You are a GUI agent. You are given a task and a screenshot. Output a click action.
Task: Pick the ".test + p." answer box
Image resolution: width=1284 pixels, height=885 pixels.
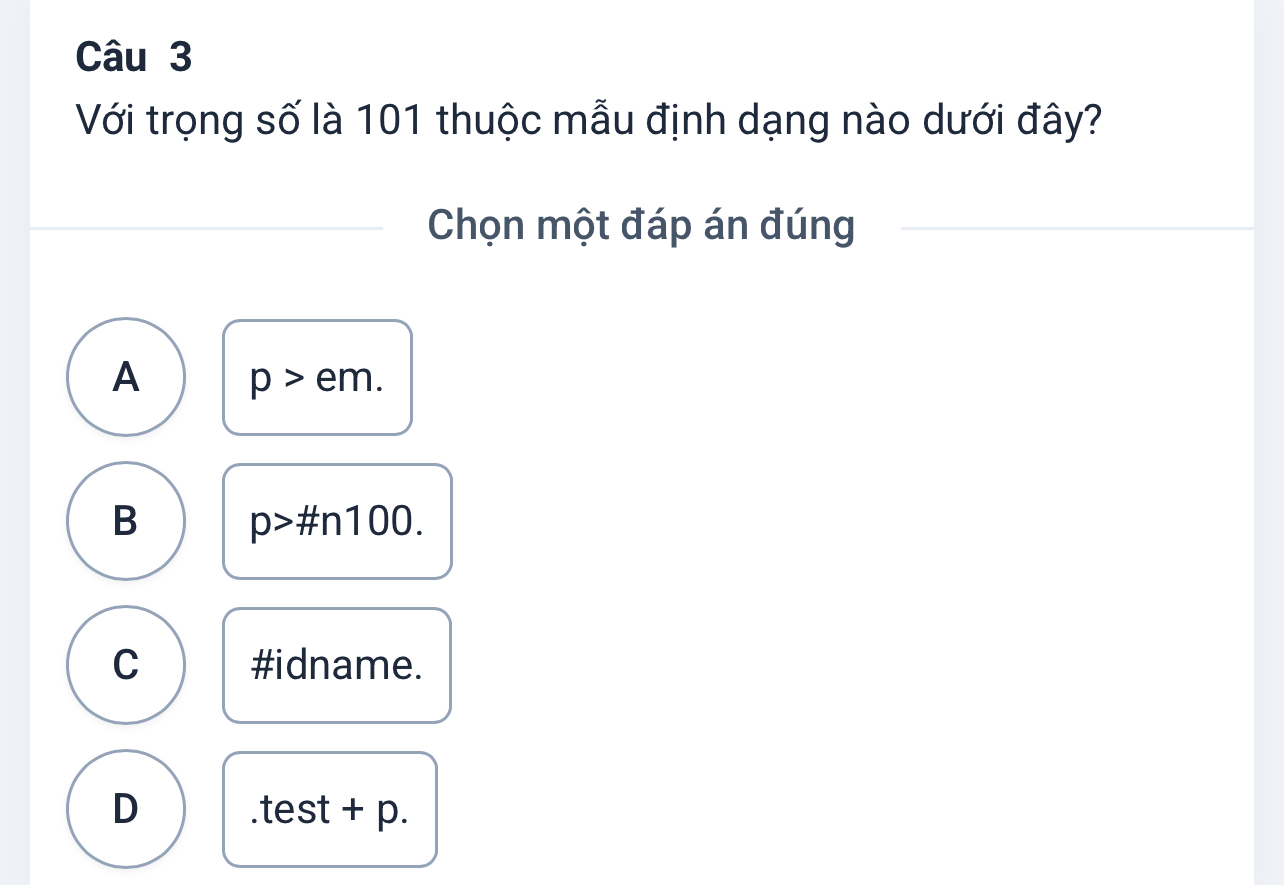point(330,809)
